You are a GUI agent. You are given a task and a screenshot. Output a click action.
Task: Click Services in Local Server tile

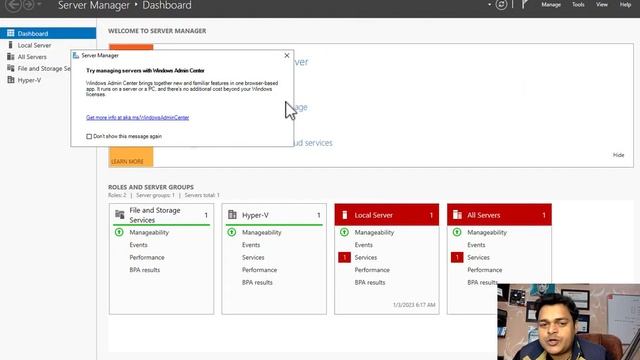[366, 258]
